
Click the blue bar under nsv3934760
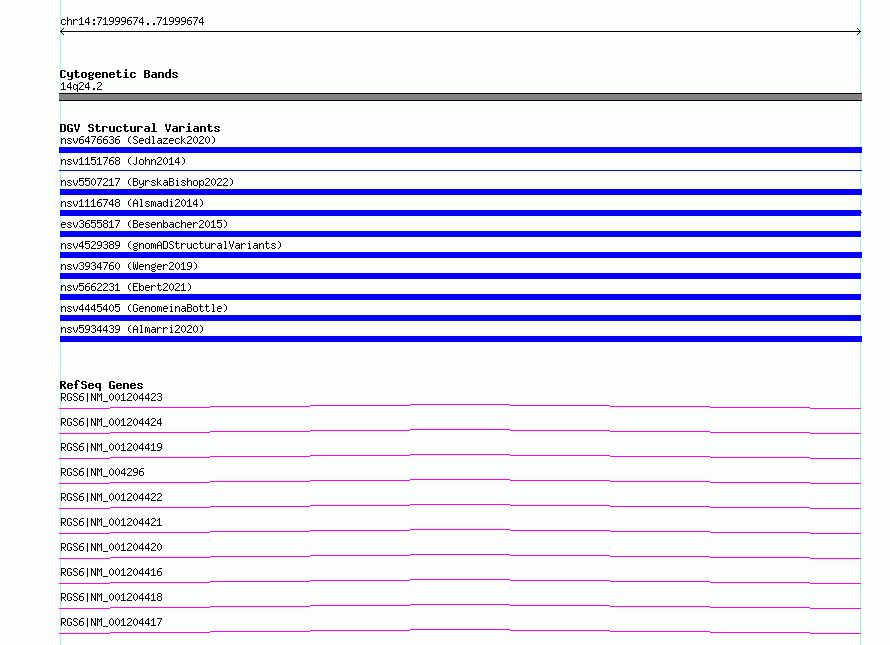(460, 276)
